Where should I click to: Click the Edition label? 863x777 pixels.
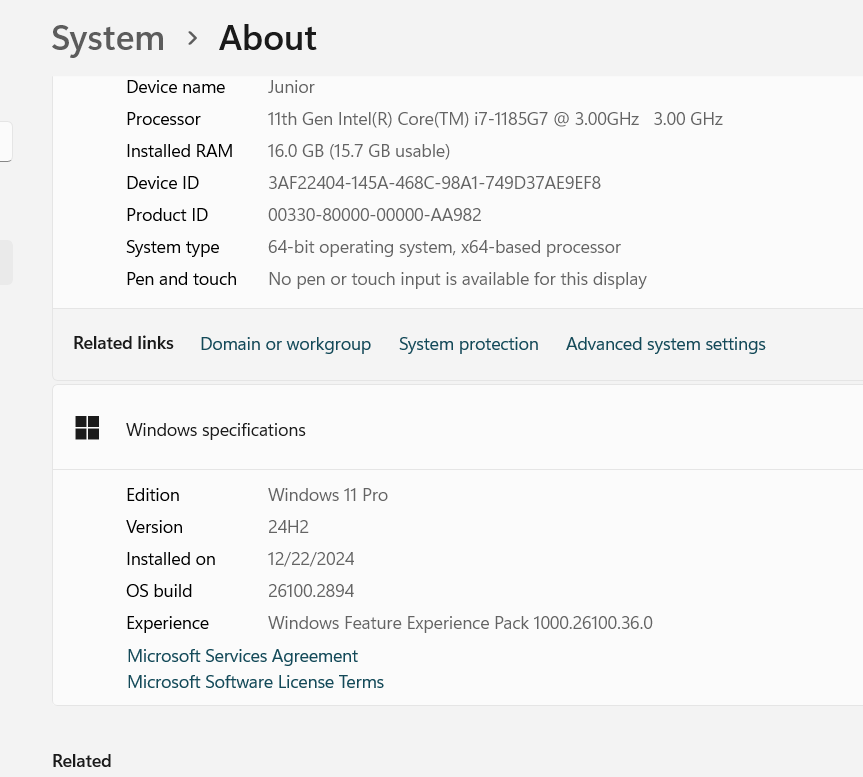(153, 495)
